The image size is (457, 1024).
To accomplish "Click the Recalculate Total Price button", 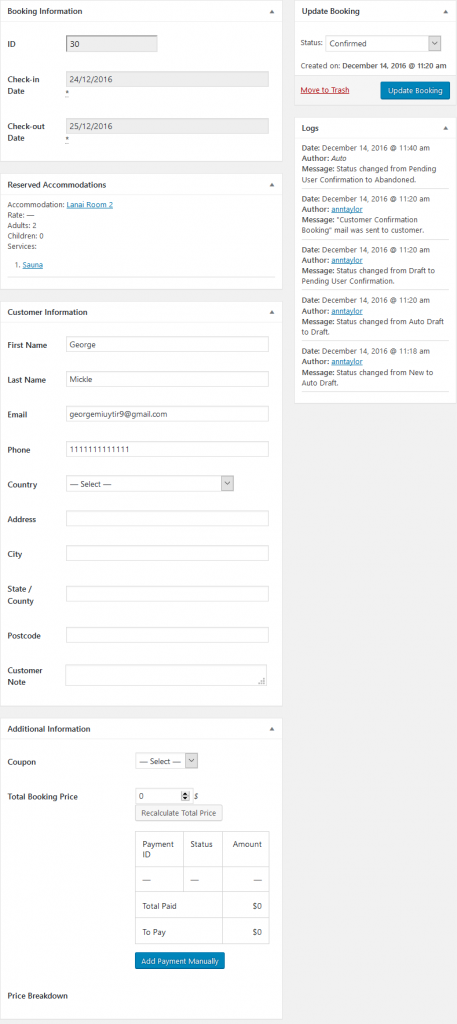I will (x=179, y=813).
